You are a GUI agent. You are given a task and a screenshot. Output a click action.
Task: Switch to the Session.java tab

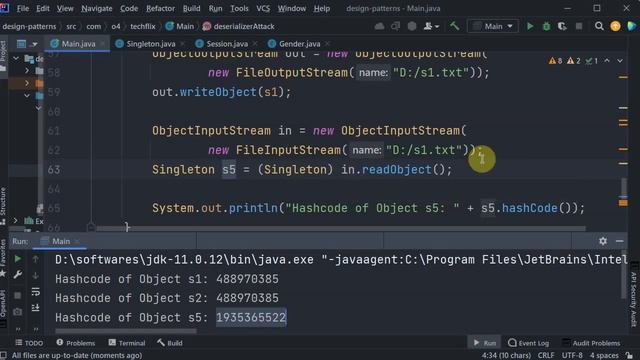(227, 44)
